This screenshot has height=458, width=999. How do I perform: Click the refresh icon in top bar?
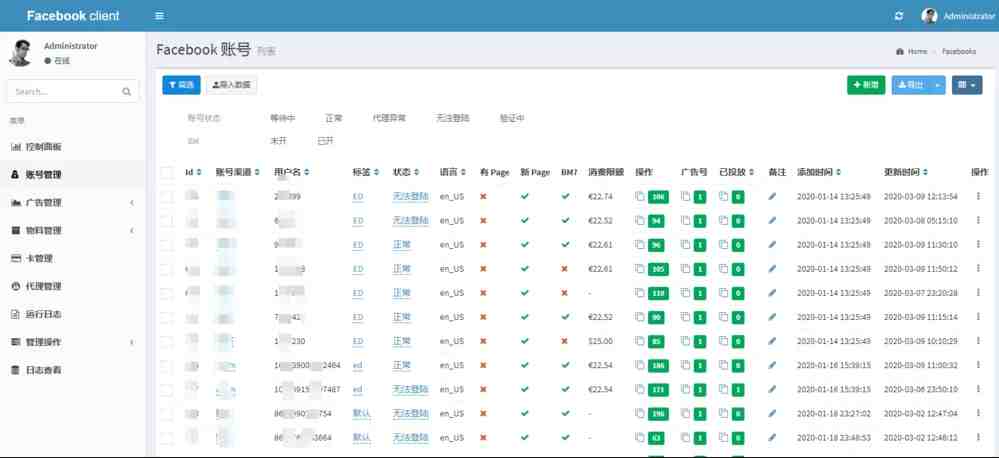pyautogui.click(x=898, y=16)
